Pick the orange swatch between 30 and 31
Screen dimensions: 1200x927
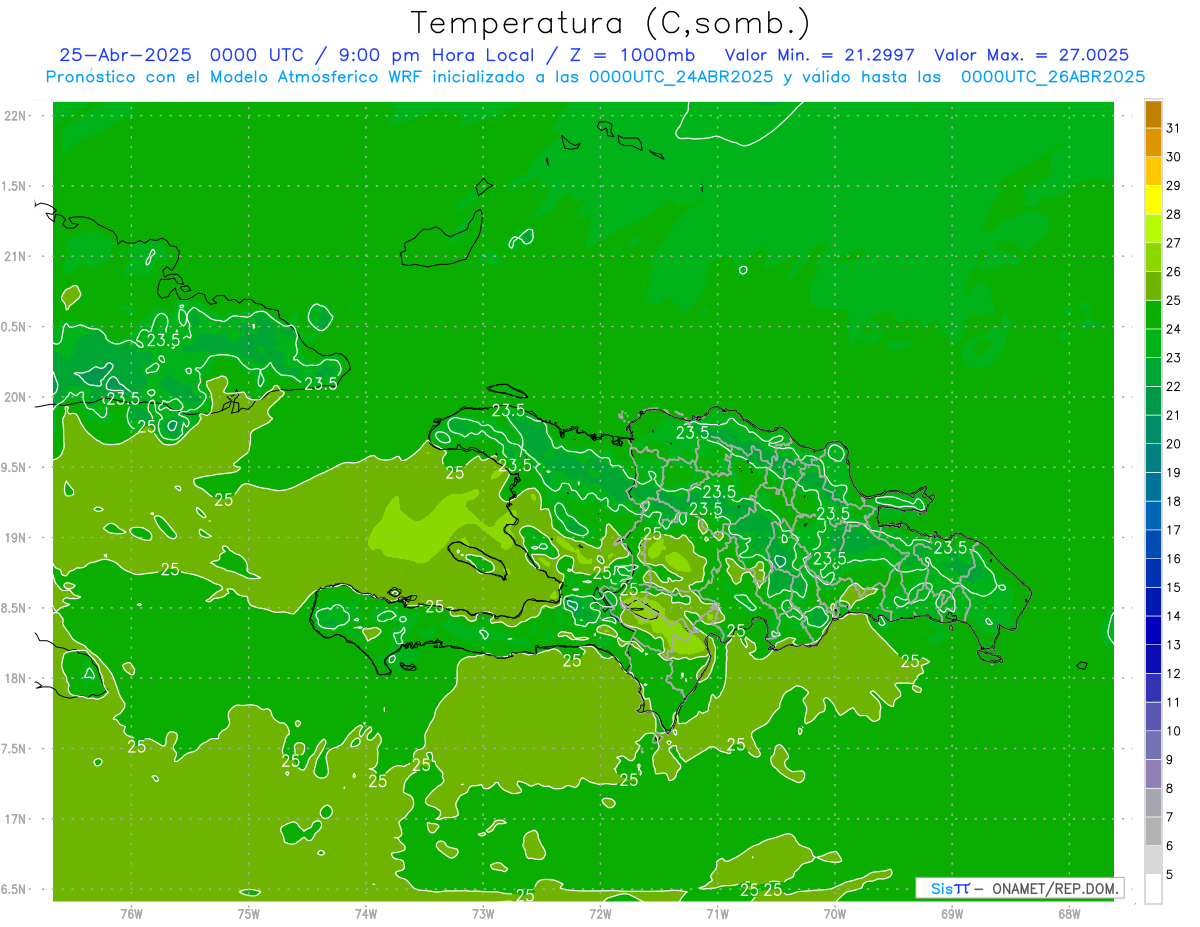tap(1153, 143)
